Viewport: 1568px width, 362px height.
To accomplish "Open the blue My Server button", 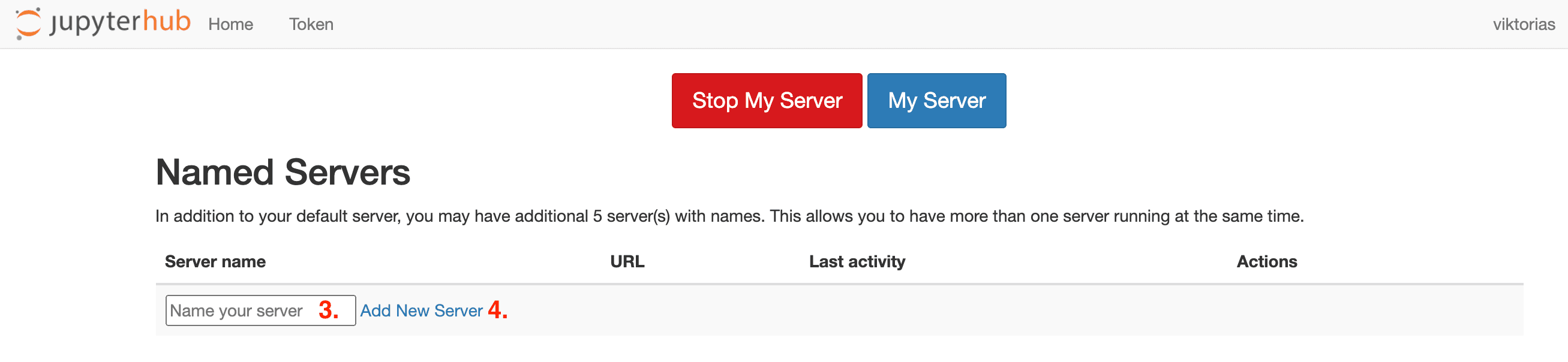I will point(936,100).
